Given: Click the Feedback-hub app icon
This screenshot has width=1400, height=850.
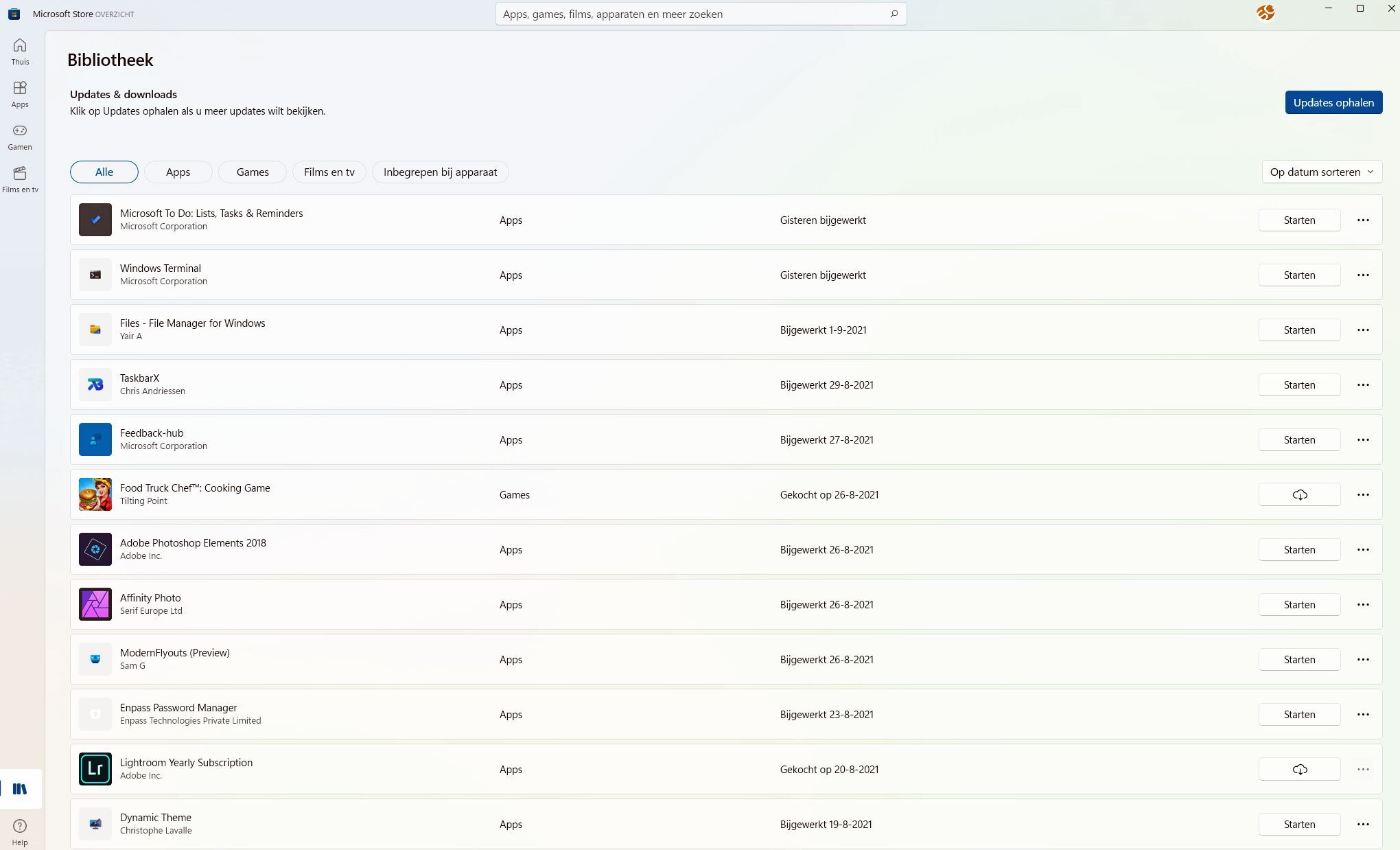Looking at the screenshot, I should [x=95, y=439].
